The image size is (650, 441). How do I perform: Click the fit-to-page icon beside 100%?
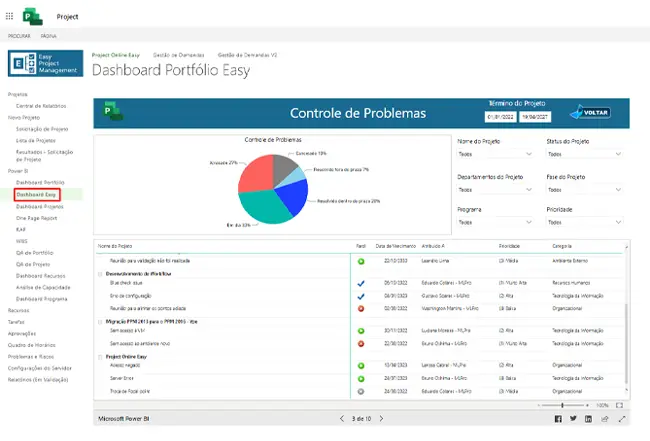[619, 405]
